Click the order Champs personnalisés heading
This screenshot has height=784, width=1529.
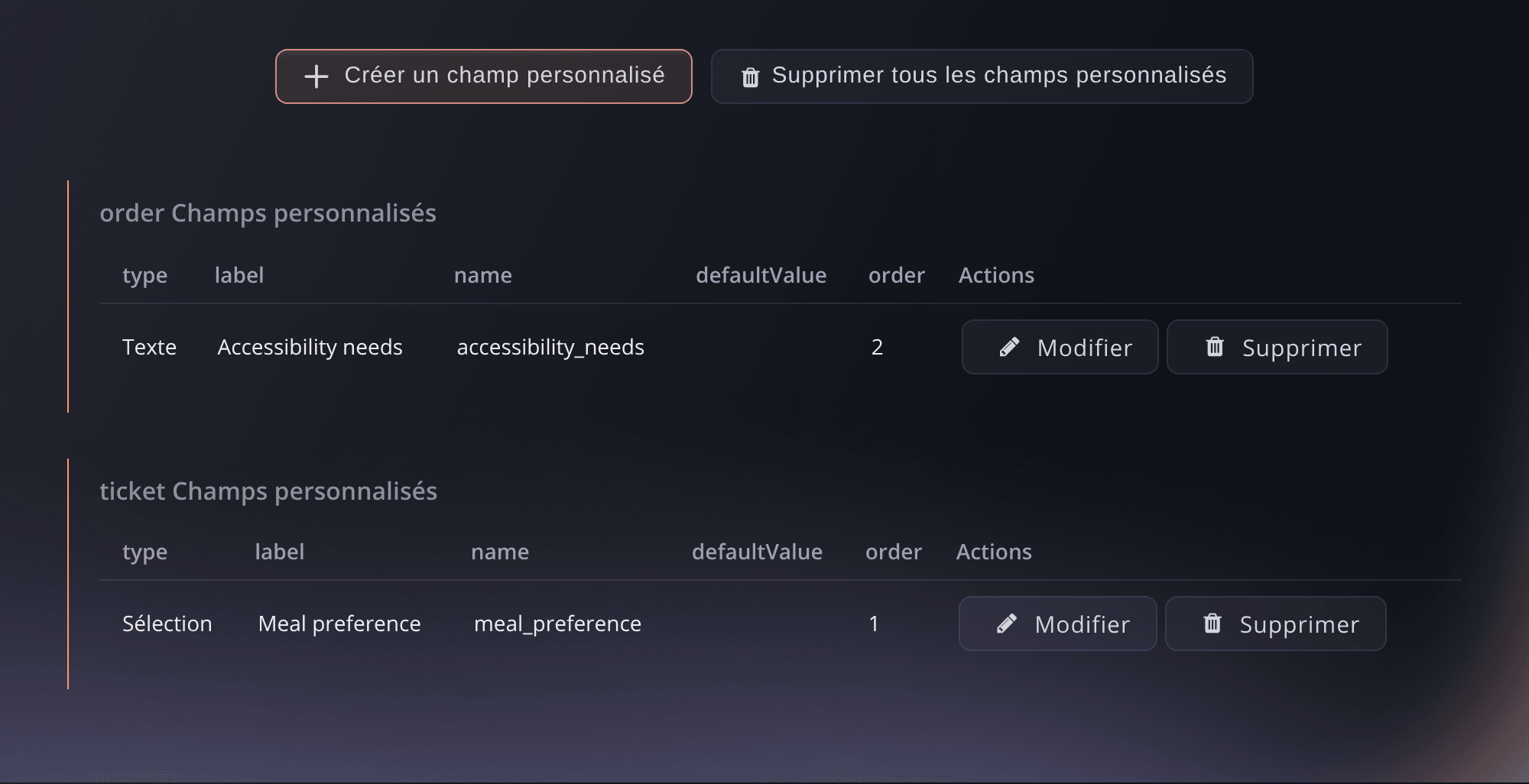(x=268, y=213)
